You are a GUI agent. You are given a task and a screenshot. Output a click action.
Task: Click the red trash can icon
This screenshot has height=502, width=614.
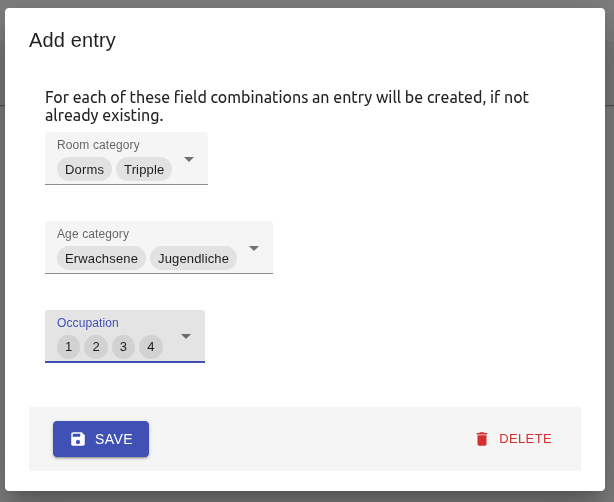click(x=482, y=439)
